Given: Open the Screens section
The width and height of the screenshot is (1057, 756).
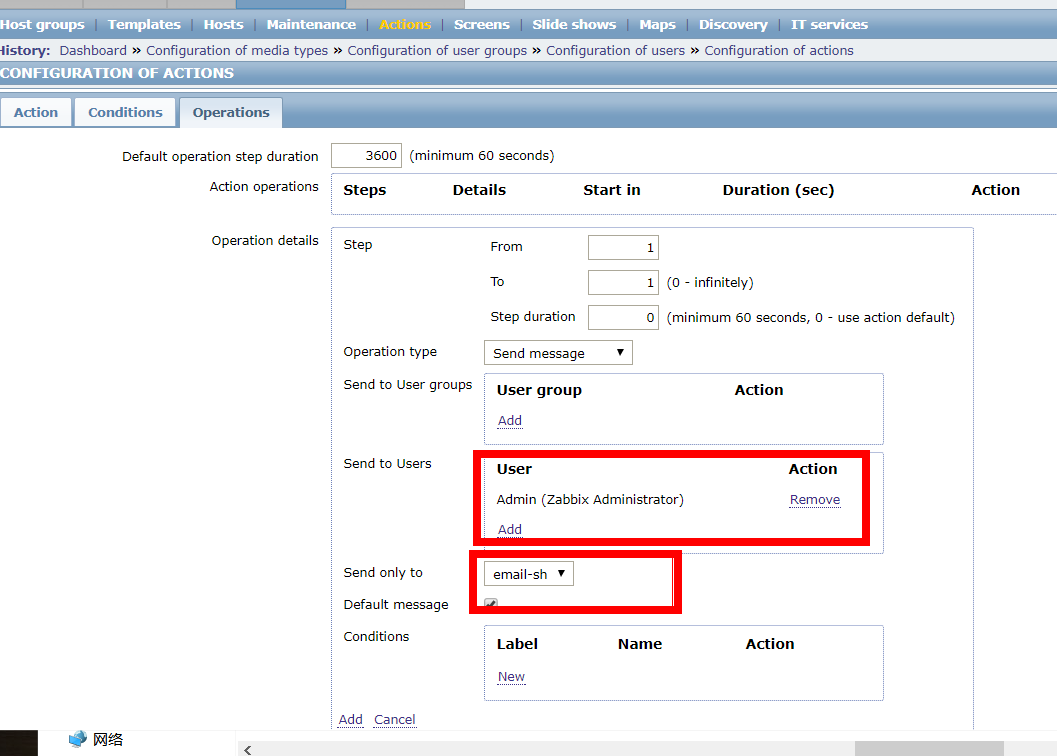Looking at the screenshot, I should [x=481, y=24].
